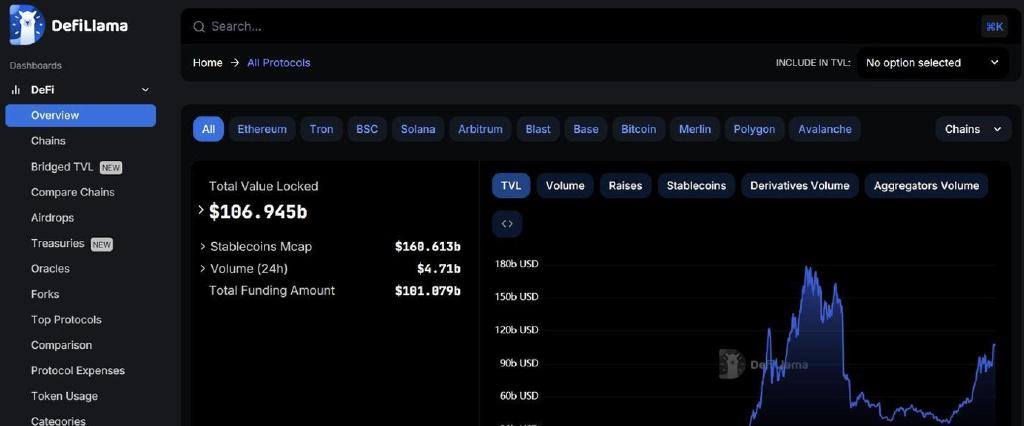The image size is (1024, 426).
Task: Open the Chains dropdown
Action: (x=973, y=129)
